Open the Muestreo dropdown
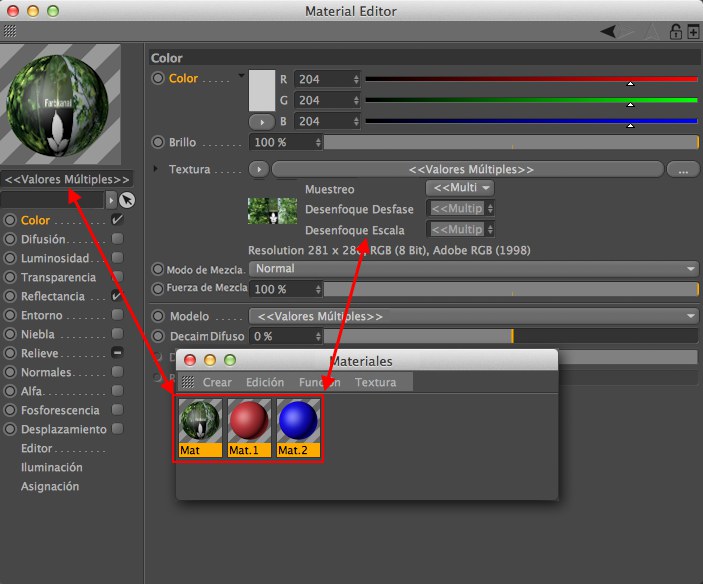This screenshot has height=584, width=703. tap(460, 188)
